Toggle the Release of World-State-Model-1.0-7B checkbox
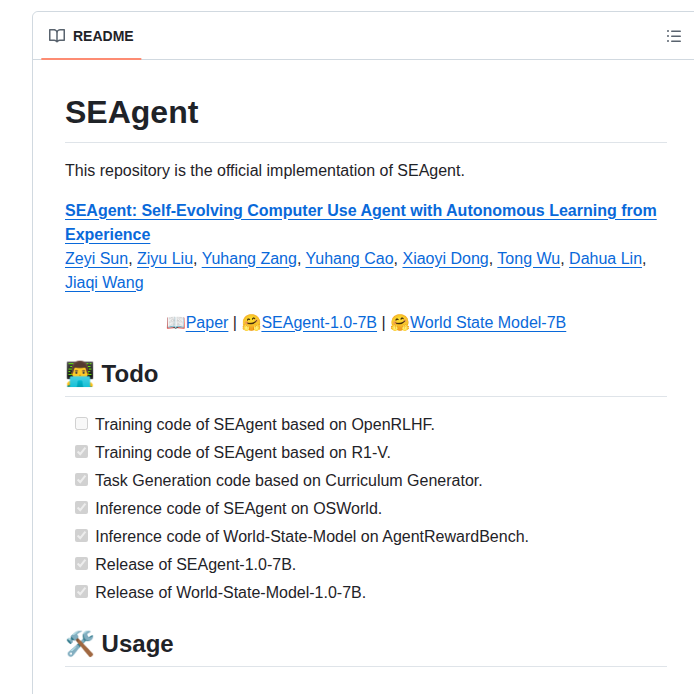The width and height of the screenshot is (694, 694). 81,591
